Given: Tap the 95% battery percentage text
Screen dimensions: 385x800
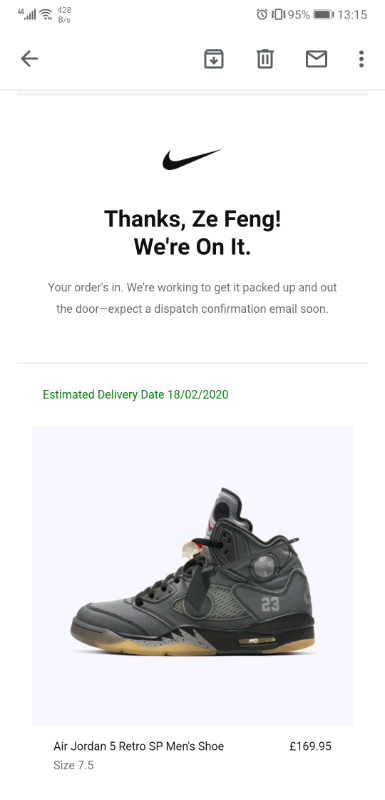Looking at the screenshot, I should 299,15.
